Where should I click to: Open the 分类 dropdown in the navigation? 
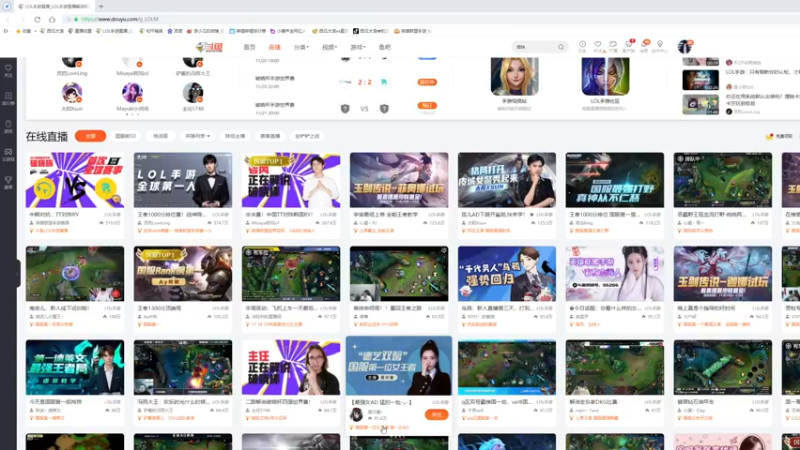(301, 47)
